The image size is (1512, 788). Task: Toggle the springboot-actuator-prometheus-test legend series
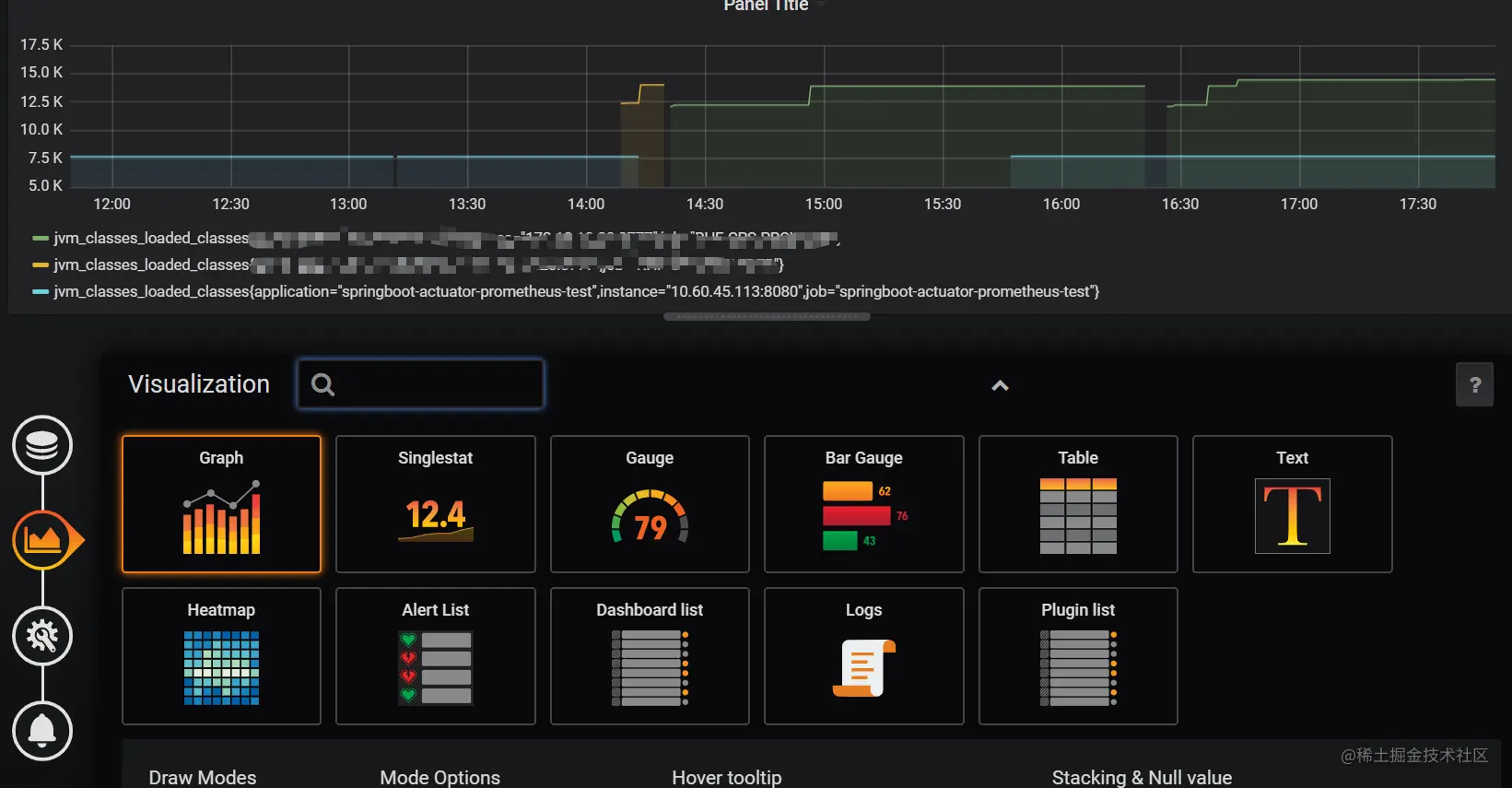point(566,292)
